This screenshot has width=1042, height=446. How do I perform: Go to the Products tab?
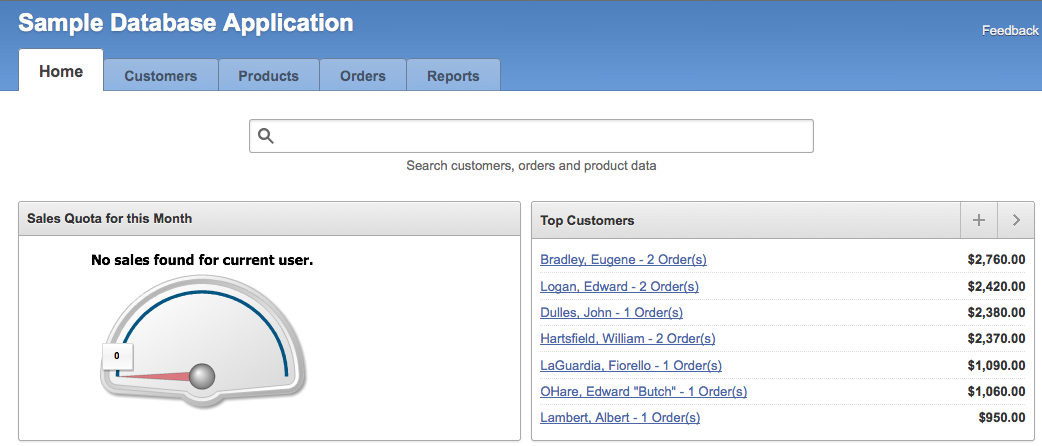(x=268, y=76)
